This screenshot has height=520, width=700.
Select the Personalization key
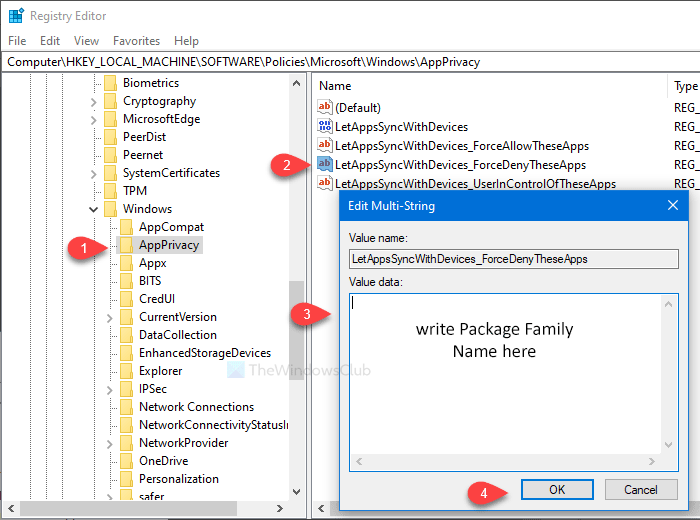click(x=179, y=478)
